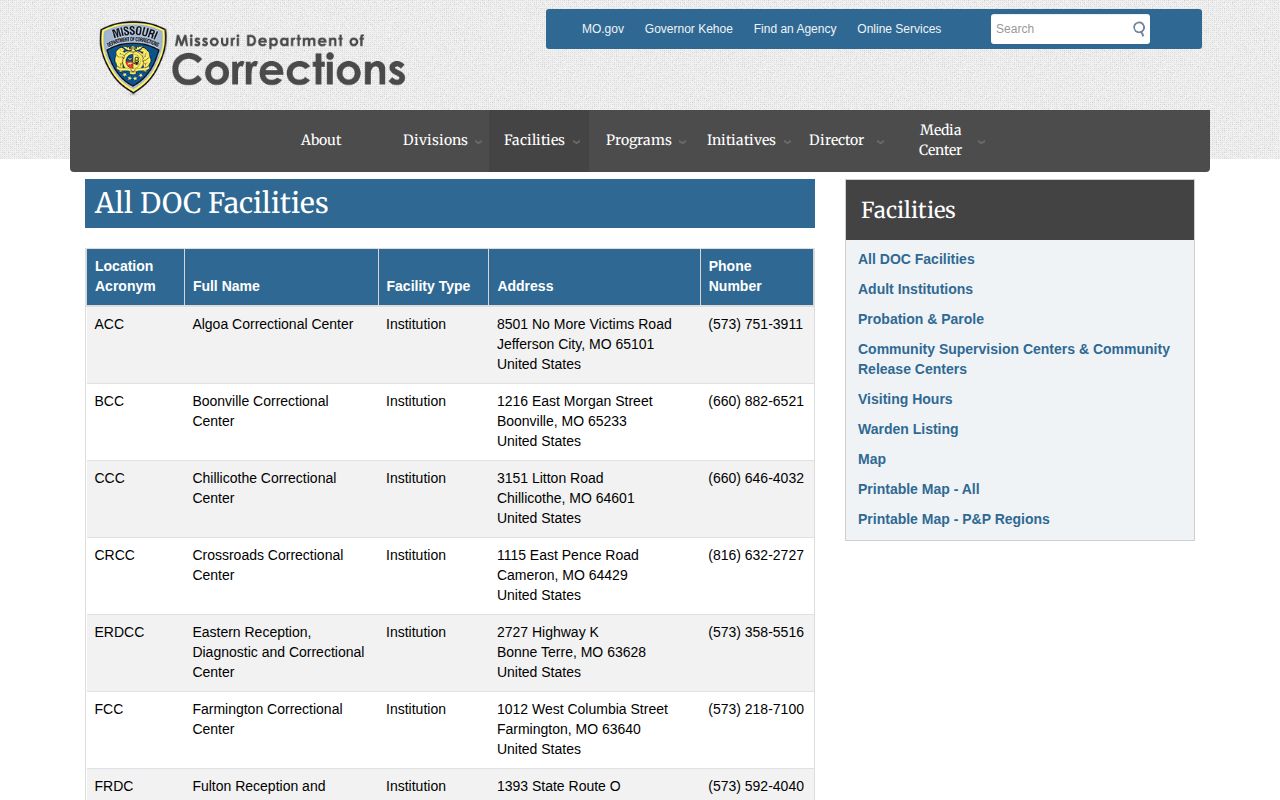Viewport: 1280px width, 800px height.
Task: Open Printable Map - All link
Action: click(x=919, y=489)
